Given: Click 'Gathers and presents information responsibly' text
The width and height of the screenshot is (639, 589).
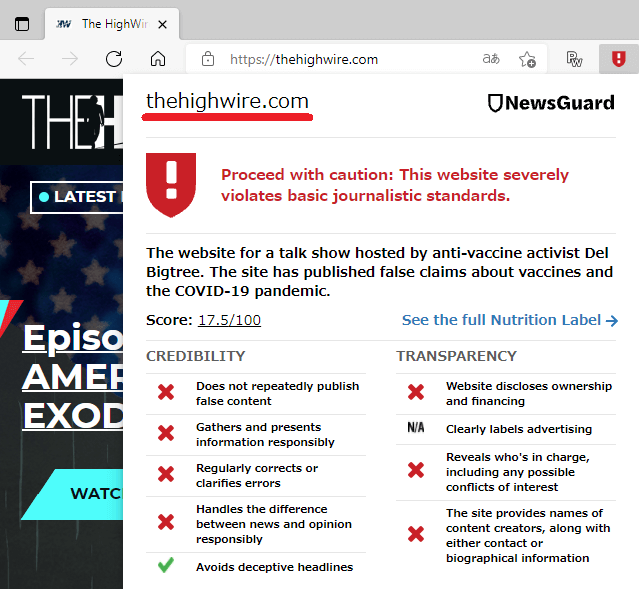Looking at the screenshot, I should [x=265, y=435].
